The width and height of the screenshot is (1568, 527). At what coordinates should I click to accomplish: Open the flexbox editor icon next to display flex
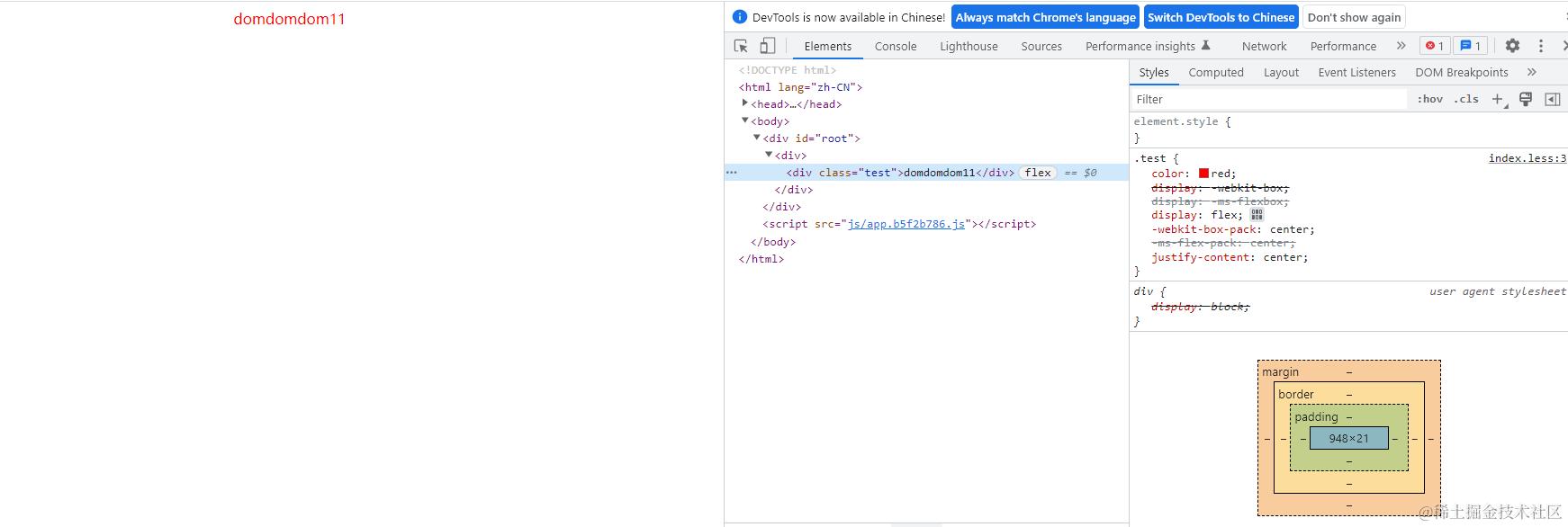1257,215
